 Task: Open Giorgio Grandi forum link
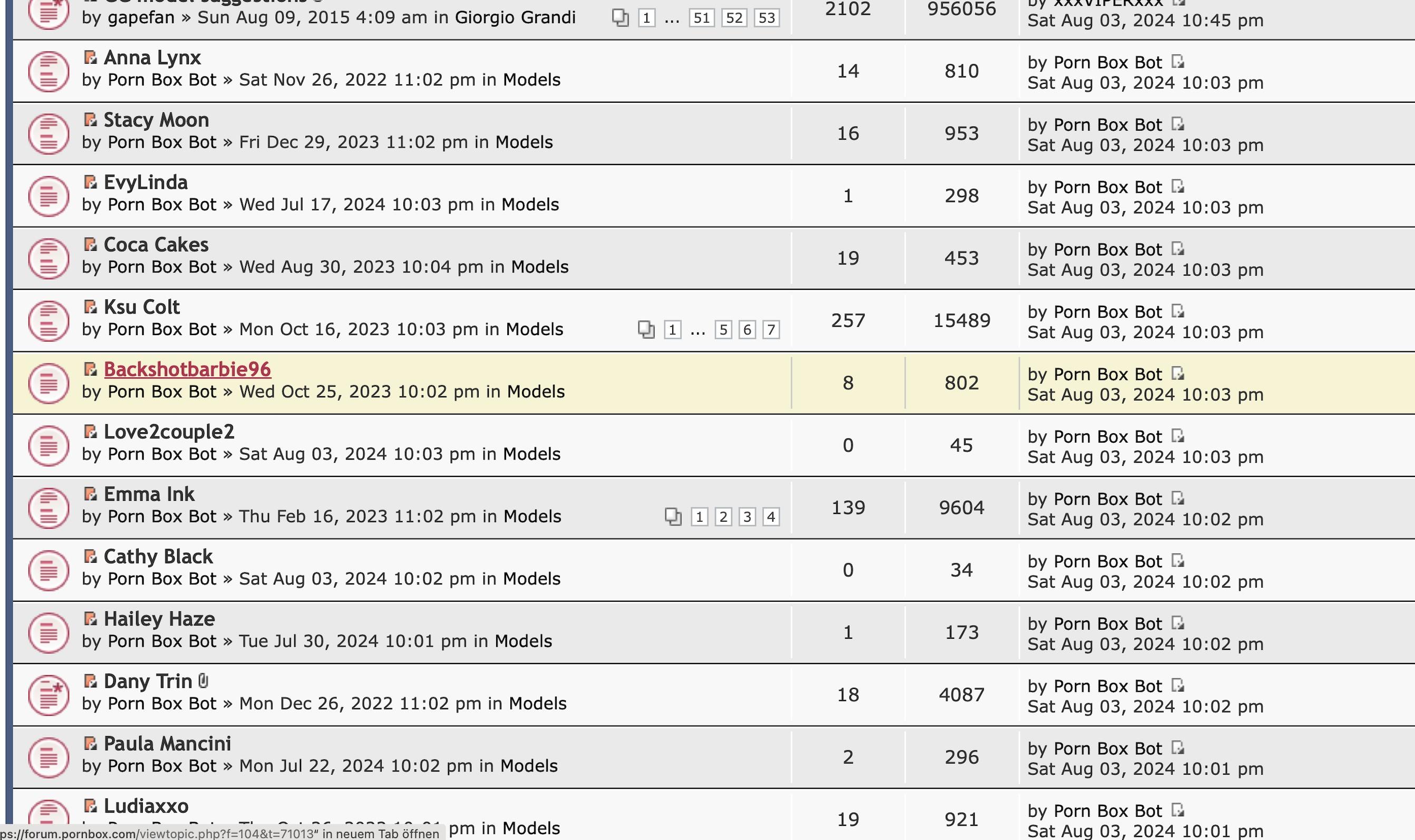coord(515,17)
